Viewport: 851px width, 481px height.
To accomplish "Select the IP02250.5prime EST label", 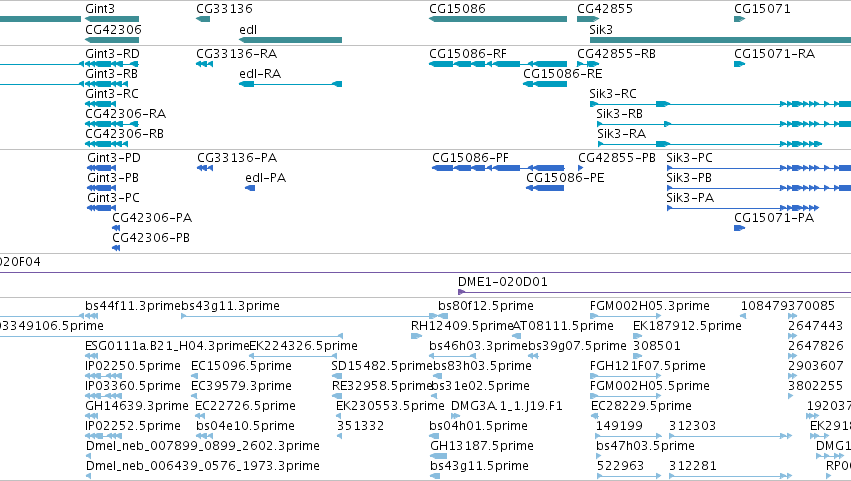I will [133, 366].
